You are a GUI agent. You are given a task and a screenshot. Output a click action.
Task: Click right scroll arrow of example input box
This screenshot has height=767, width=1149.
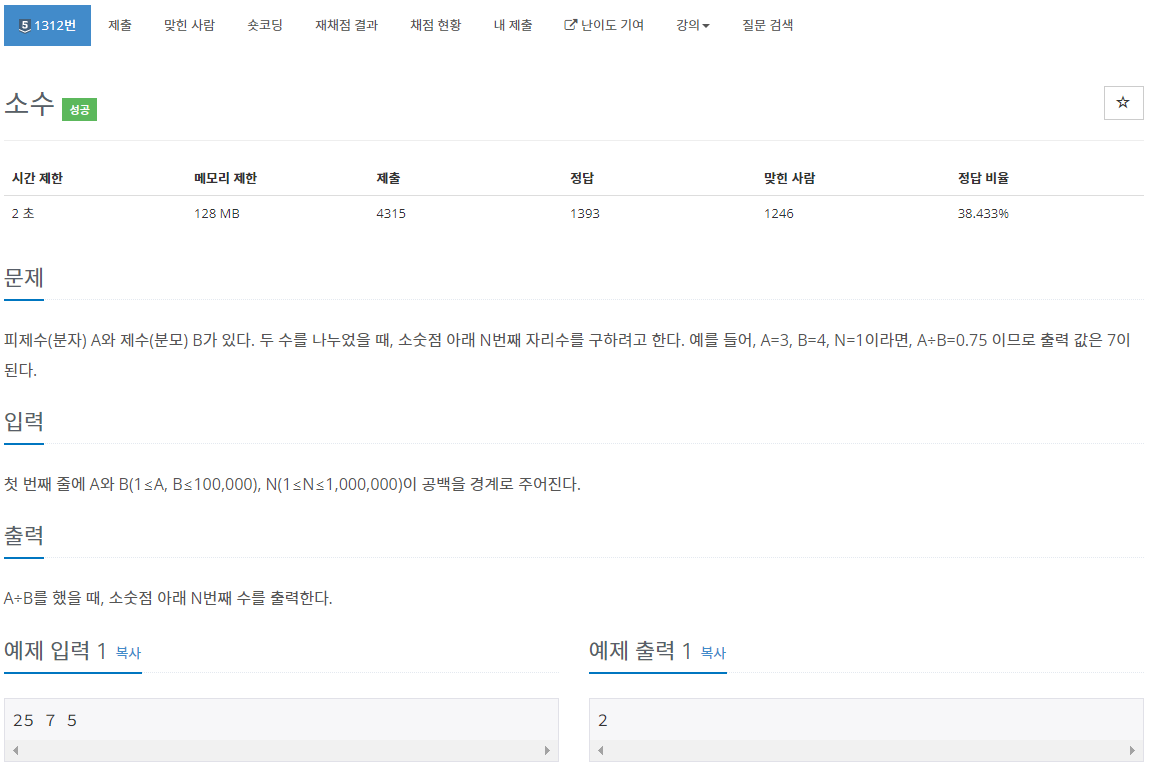click(547, 750)
